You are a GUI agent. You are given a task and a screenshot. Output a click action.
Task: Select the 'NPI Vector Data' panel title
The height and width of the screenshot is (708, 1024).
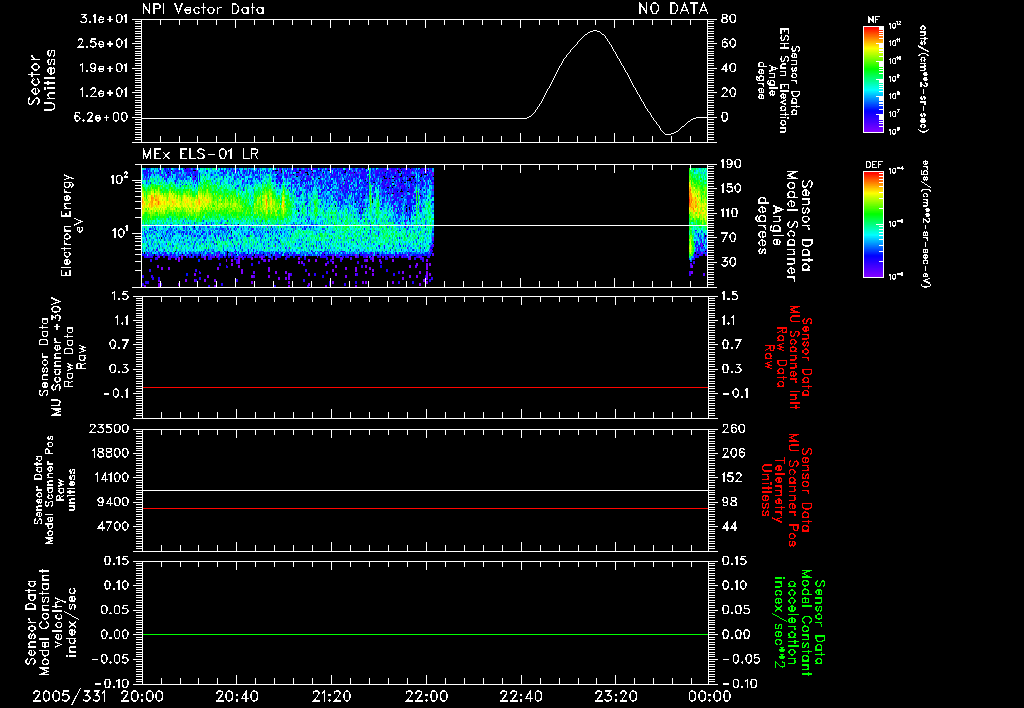(x=203, y=9)
